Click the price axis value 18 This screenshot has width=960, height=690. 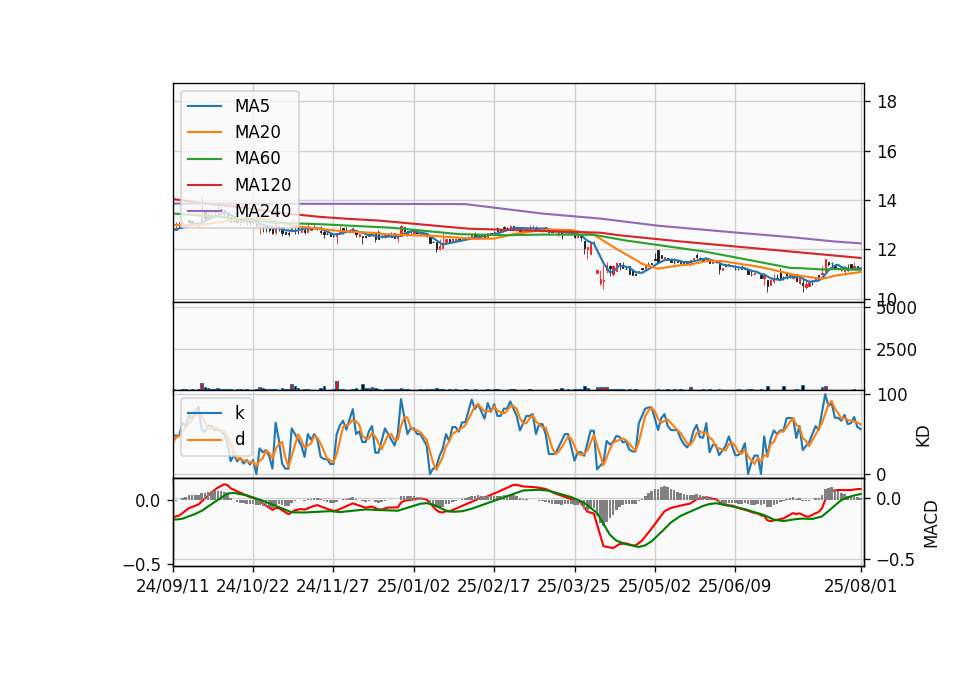point(887,102)
